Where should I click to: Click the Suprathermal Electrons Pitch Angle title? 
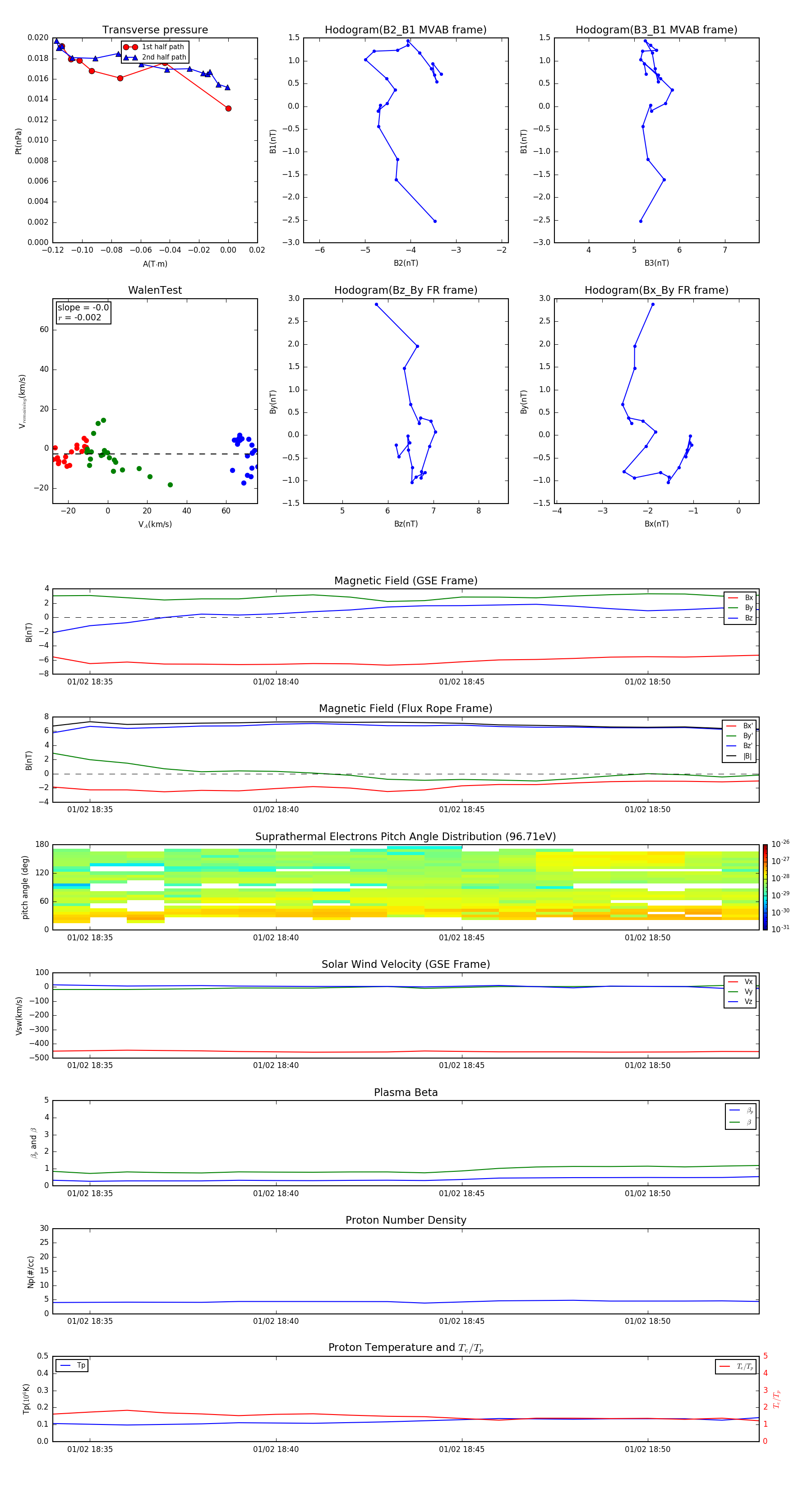click(x=406, y=837)
